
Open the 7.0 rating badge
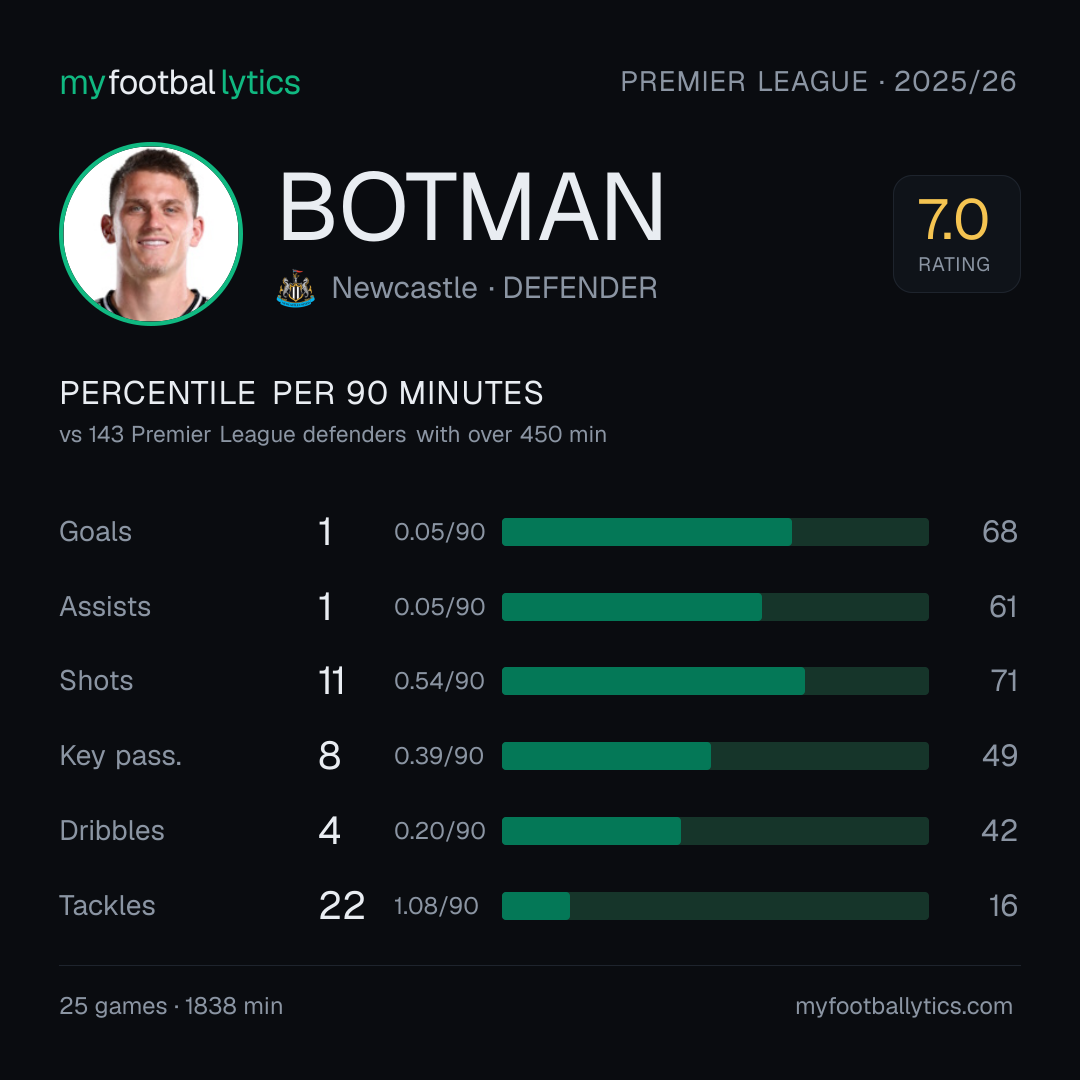pyautogui.click(x=956, y=233)
